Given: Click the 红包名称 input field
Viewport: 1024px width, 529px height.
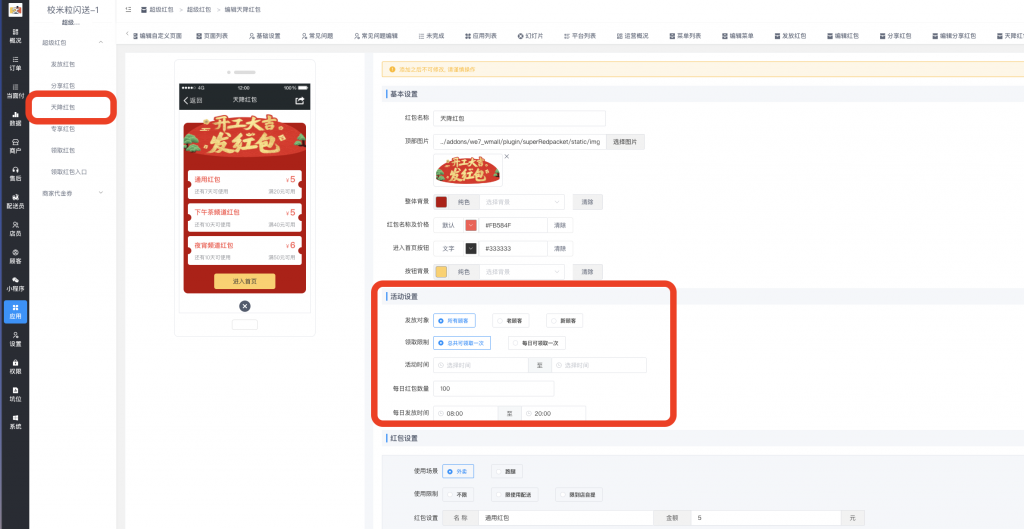Looking at the screenshot, I should tap(519, 118).
